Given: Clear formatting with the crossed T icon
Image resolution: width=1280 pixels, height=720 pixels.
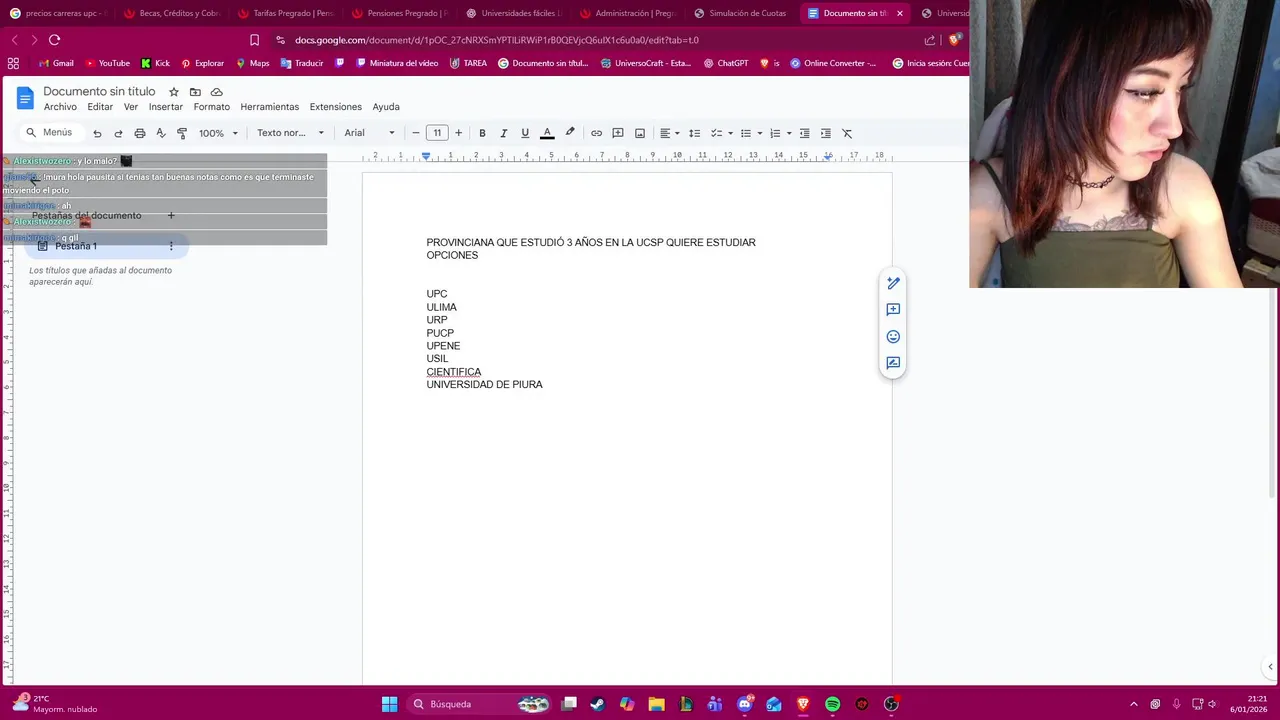Looking at the screenshot, I should [847, 133].
